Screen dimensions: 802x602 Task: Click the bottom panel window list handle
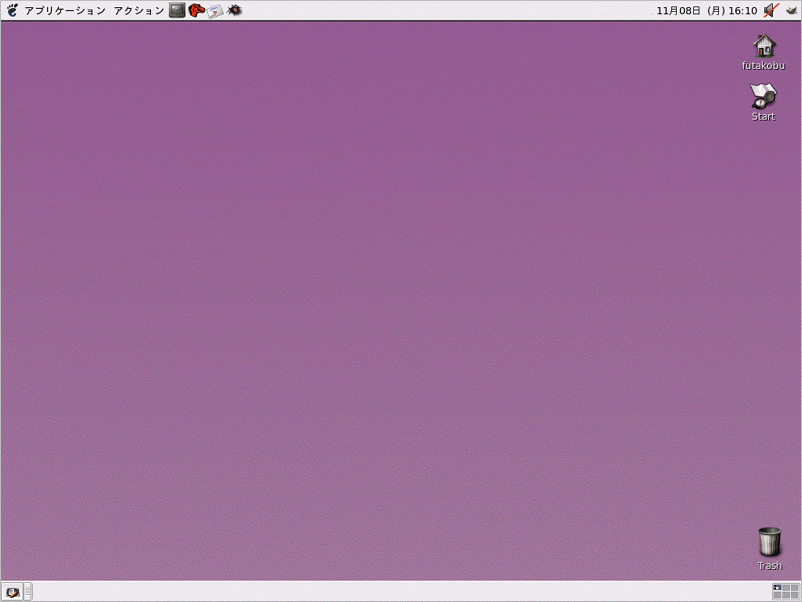point(28,592)
